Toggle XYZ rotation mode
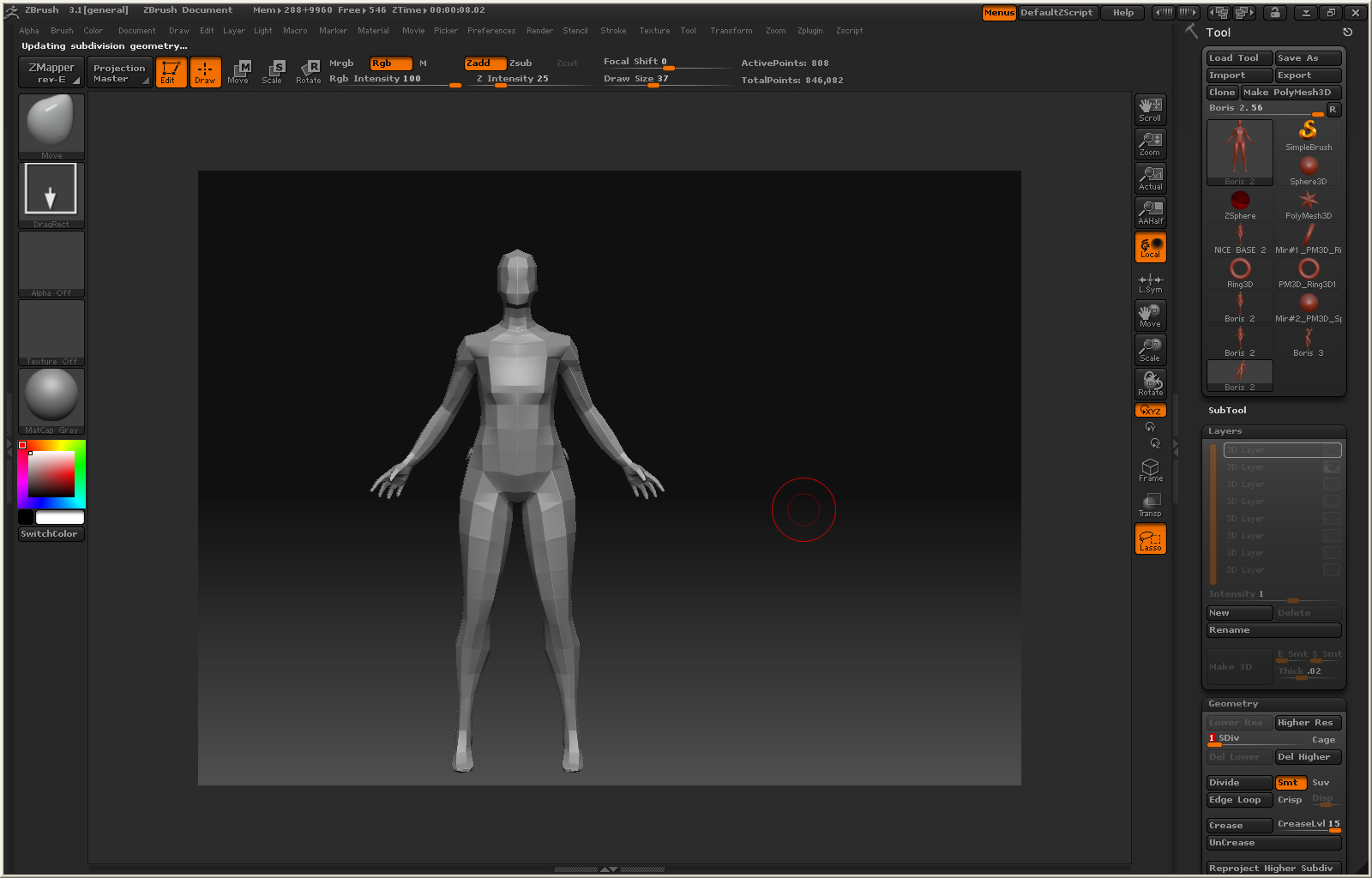The image size is (1372, 878). point(1151,411)
